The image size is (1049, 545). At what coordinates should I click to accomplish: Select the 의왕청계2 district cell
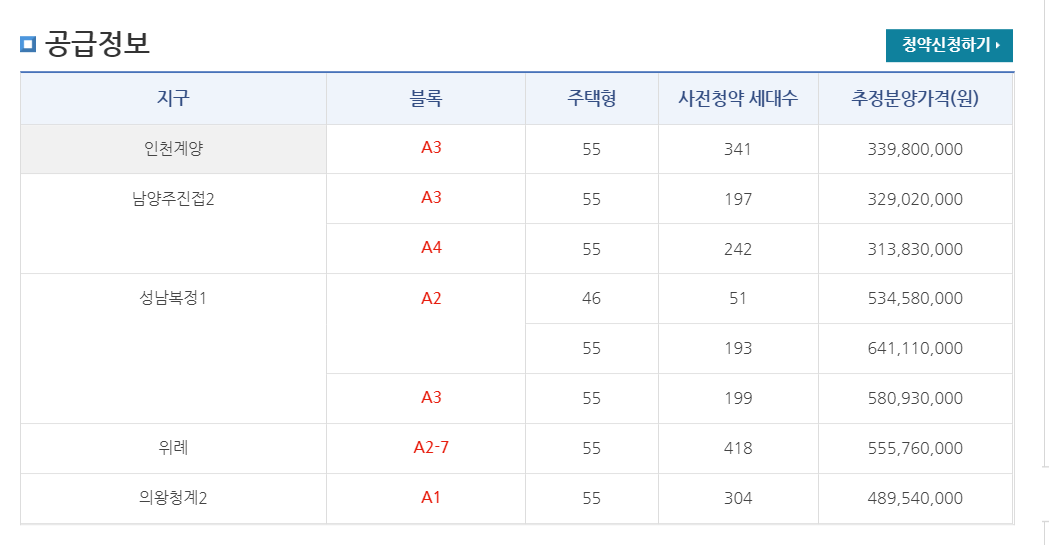click(173, 498)
